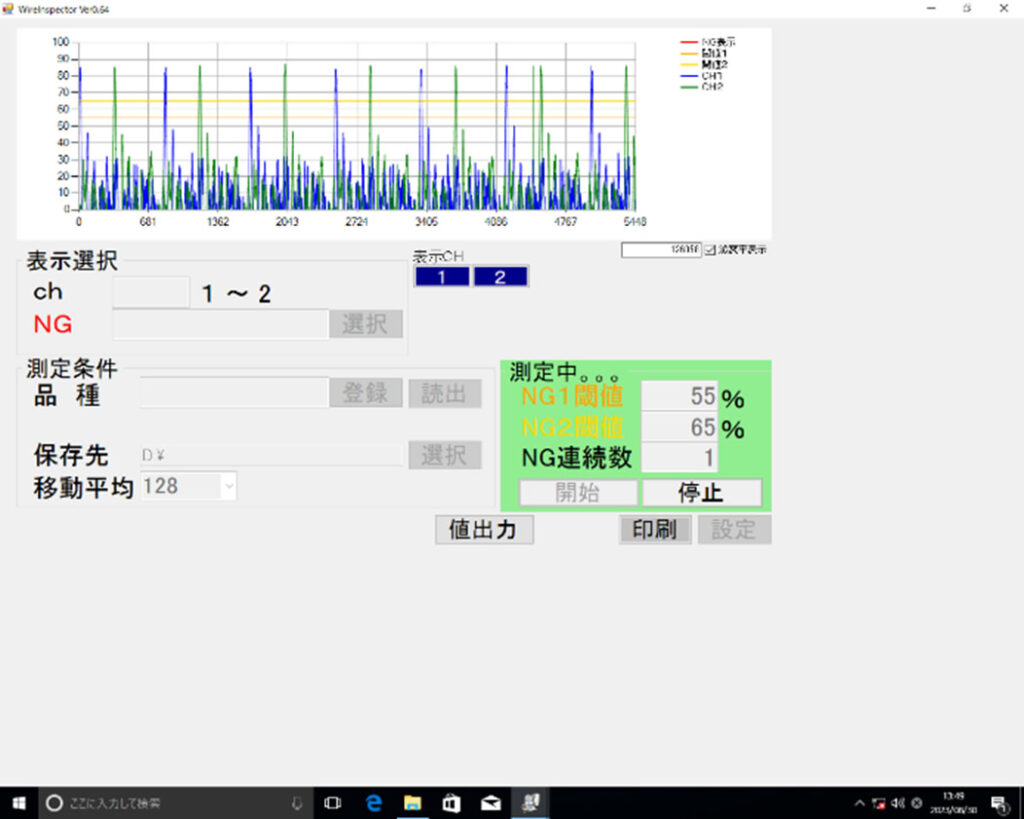Toggle display channel 2 button
1024x819 pixels.
(500, 277)
